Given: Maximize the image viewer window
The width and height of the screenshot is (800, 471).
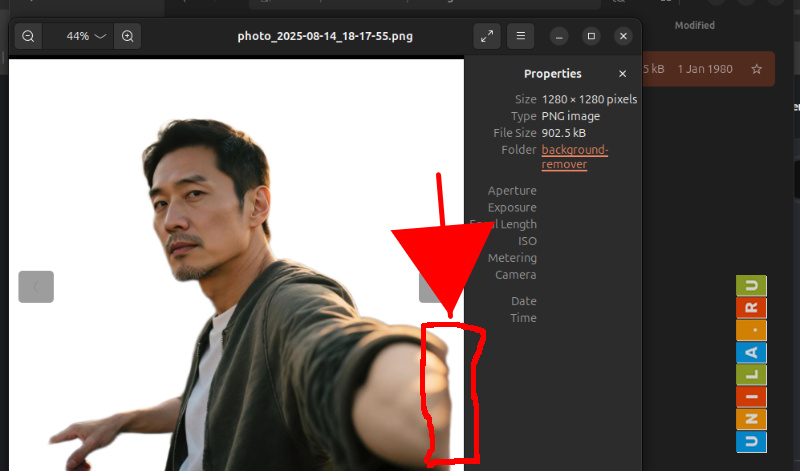Looking at the screenshot, I should [591, 36].
